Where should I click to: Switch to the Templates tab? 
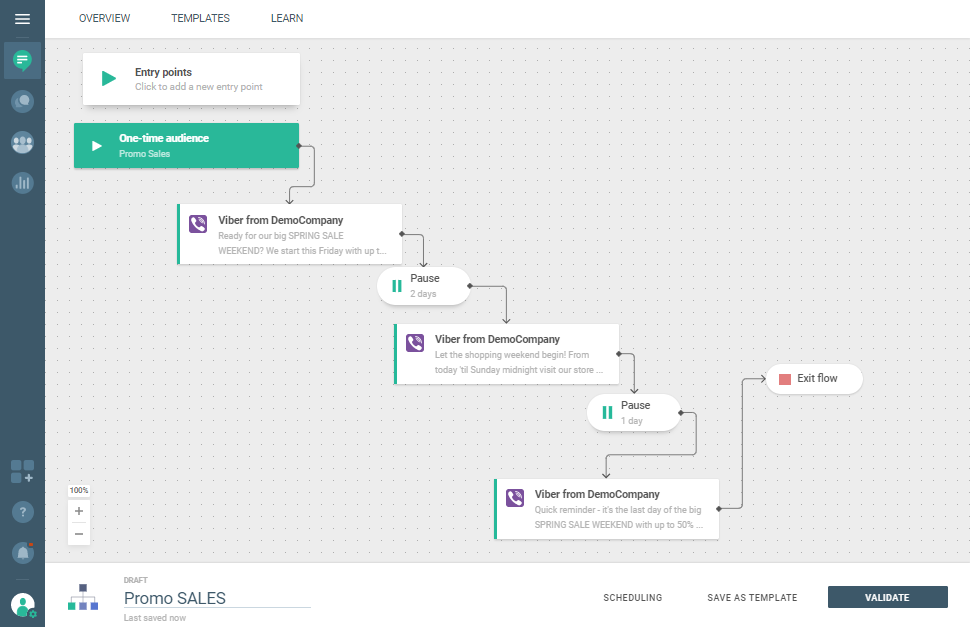pyautogui.click(x=200, y=18)
